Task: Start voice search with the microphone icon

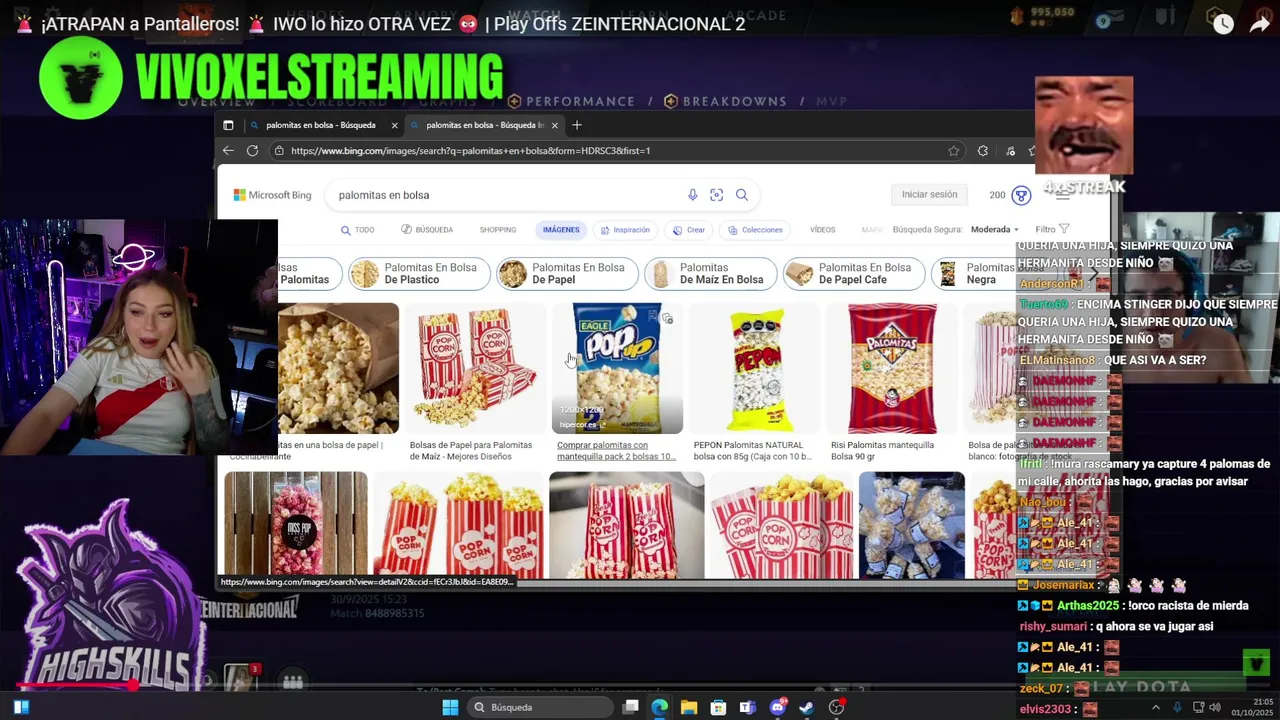Action: click(692, 195)
